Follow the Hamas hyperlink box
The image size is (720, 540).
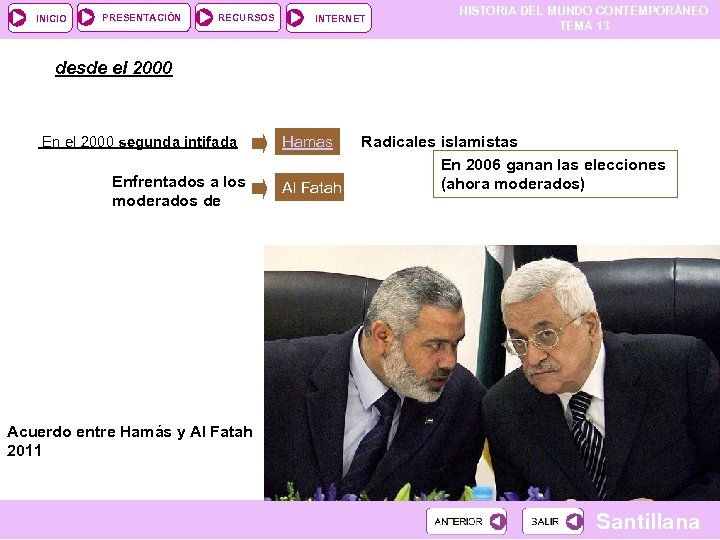(307, 141)
